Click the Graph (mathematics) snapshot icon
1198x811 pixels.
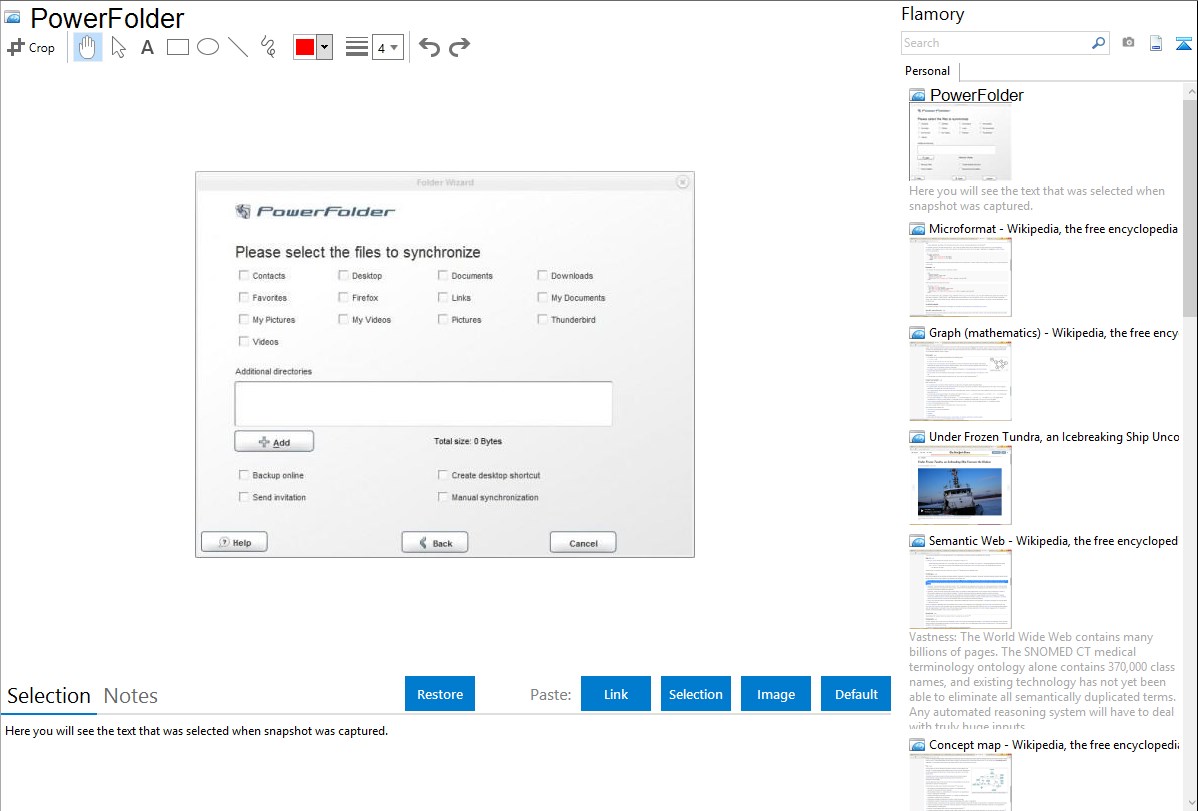pyautogui.click(x=917, y=333)
